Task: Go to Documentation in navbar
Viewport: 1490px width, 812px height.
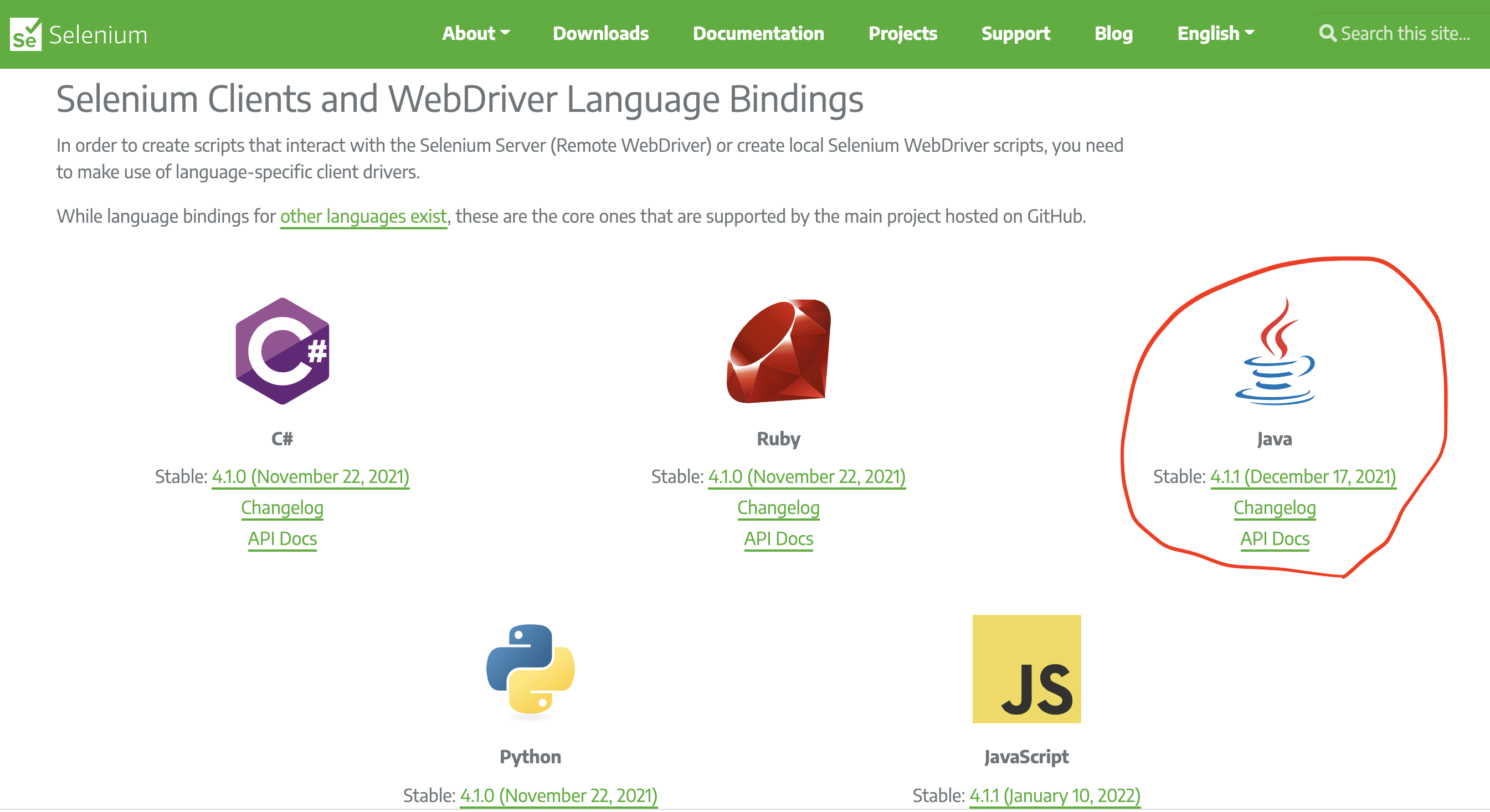Action: (x=758, y=34)
